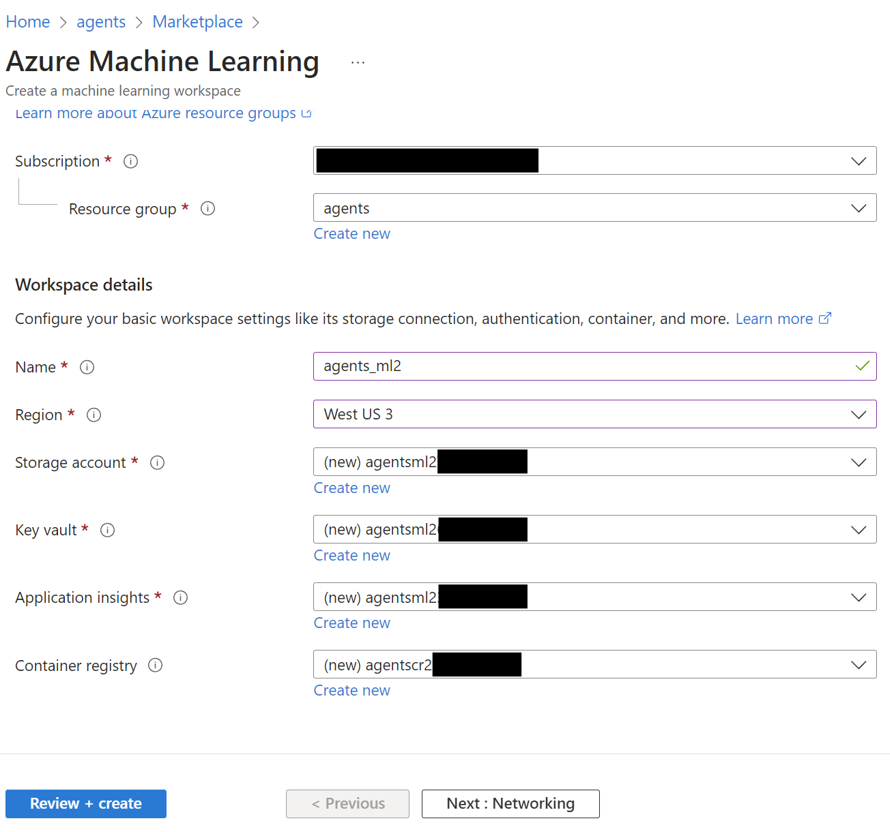Click the Resource group info icon
This screenshot has width=890, height=832.
[x=207, y=208]
